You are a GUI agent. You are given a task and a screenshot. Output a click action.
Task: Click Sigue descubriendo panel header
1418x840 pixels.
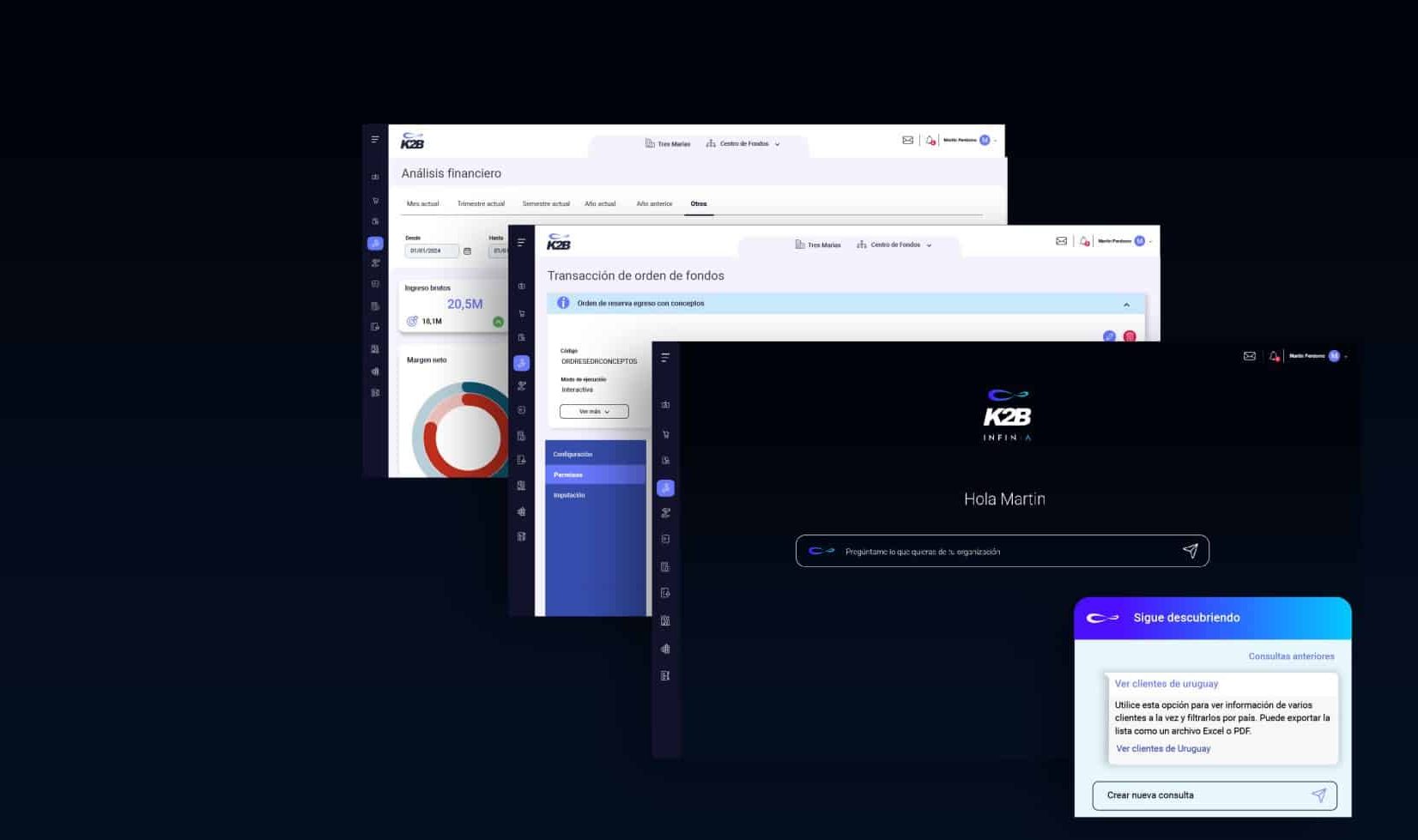1213,618
